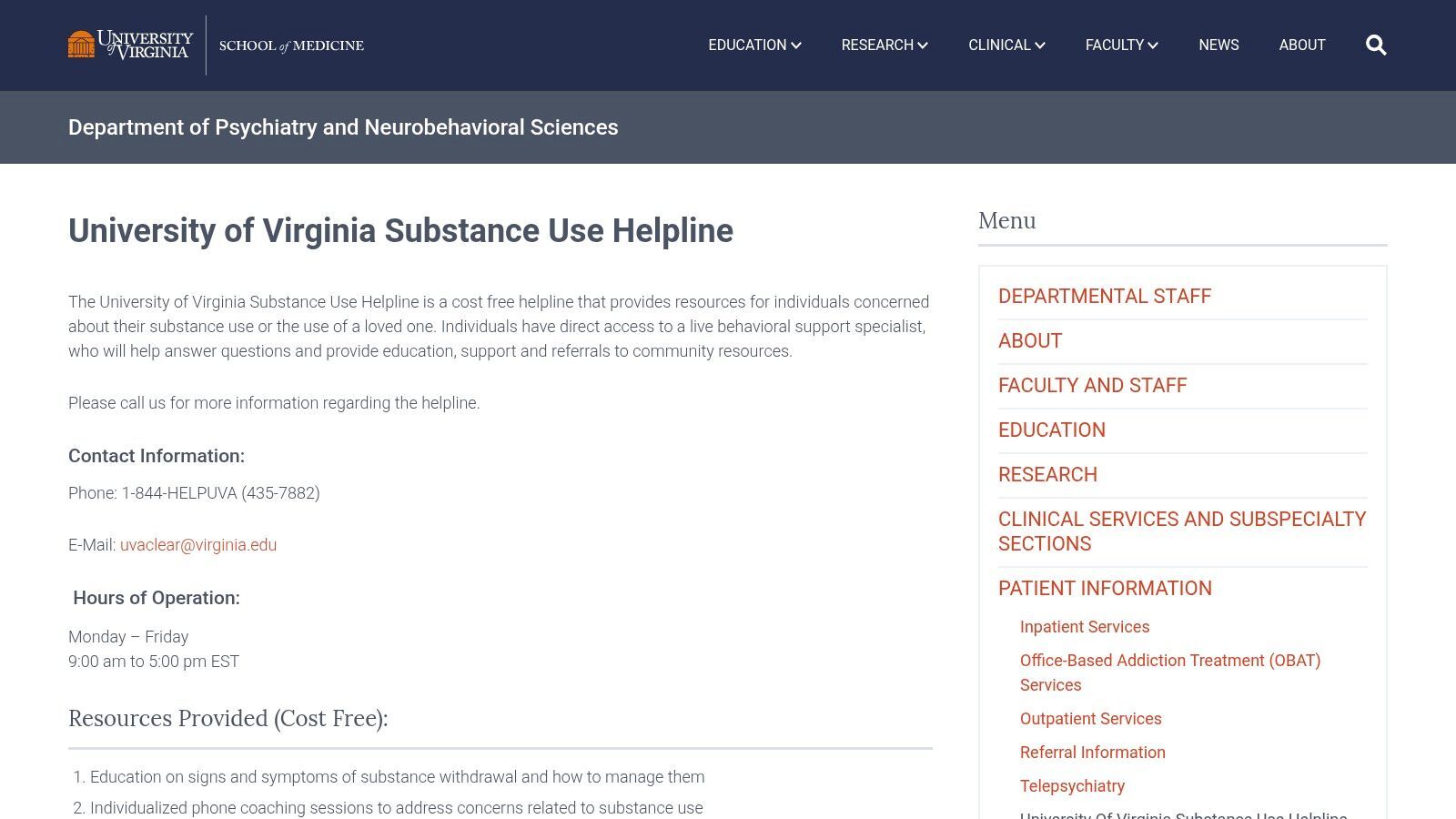Open the News page in the top navigation
The height and width of the screenshot is (819, 1456).
pos(1218,45)
